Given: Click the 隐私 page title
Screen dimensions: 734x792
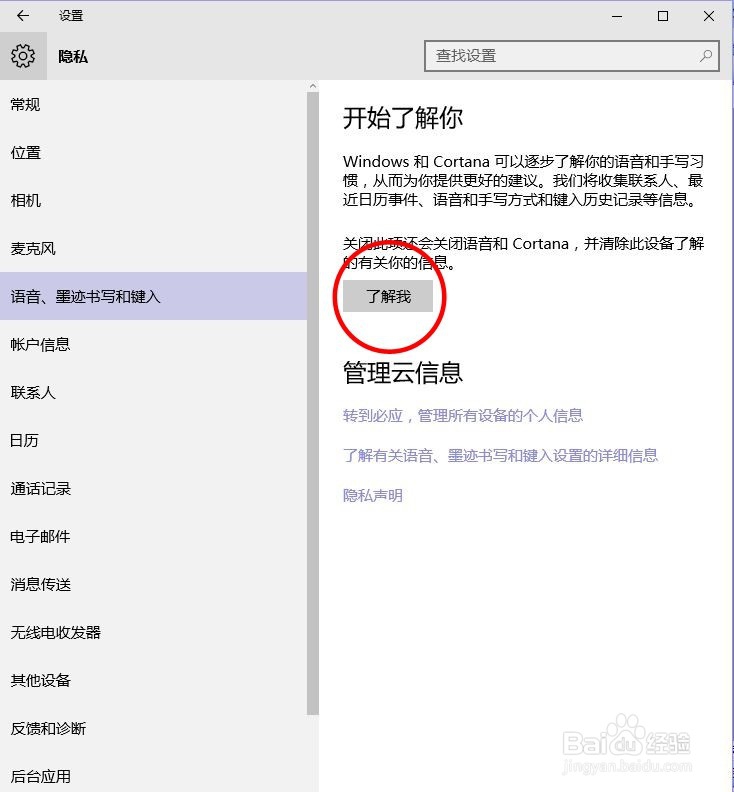Looking at the screenshot, I should click(73, 57).
